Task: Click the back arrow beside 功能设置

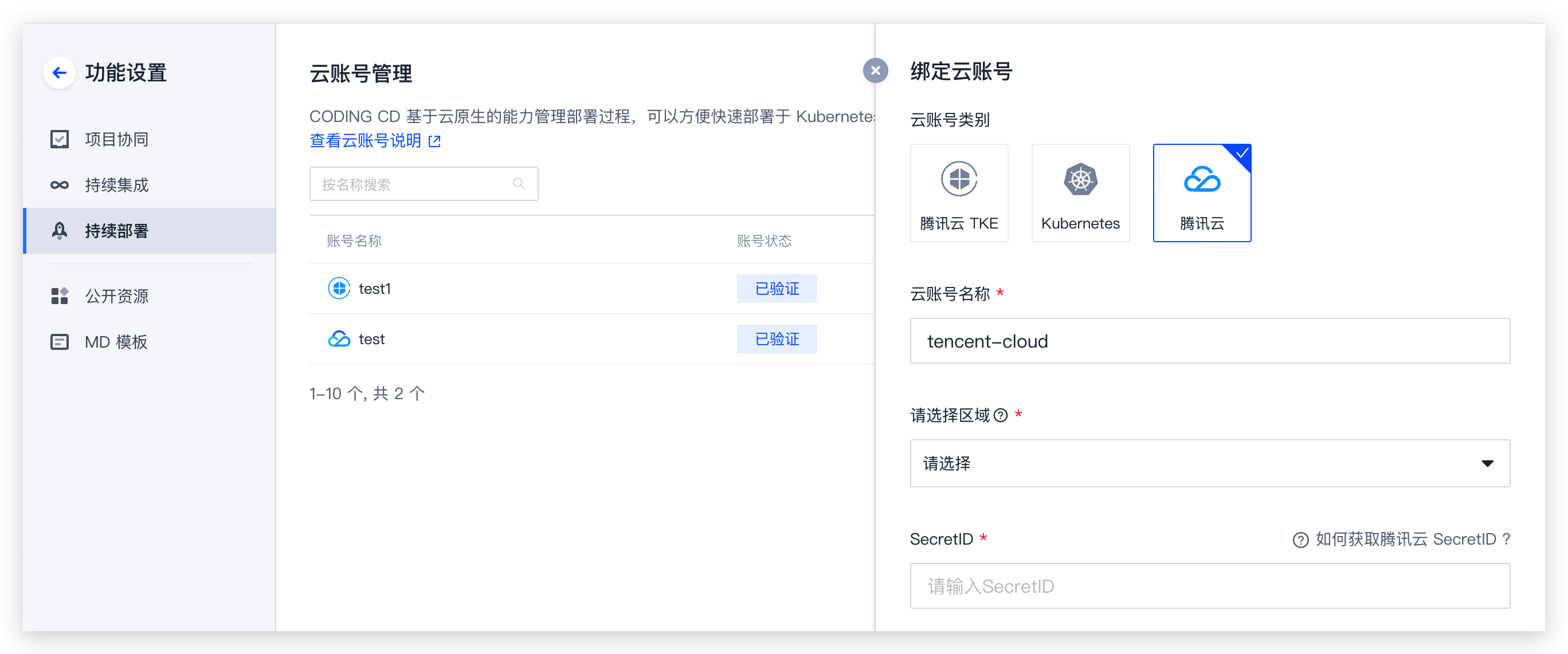Action: [59, 73]
